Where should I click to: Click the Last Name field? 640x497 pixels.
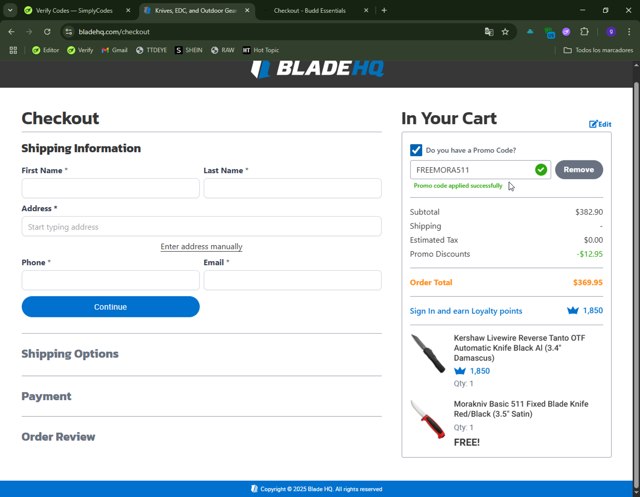point(292,188)
